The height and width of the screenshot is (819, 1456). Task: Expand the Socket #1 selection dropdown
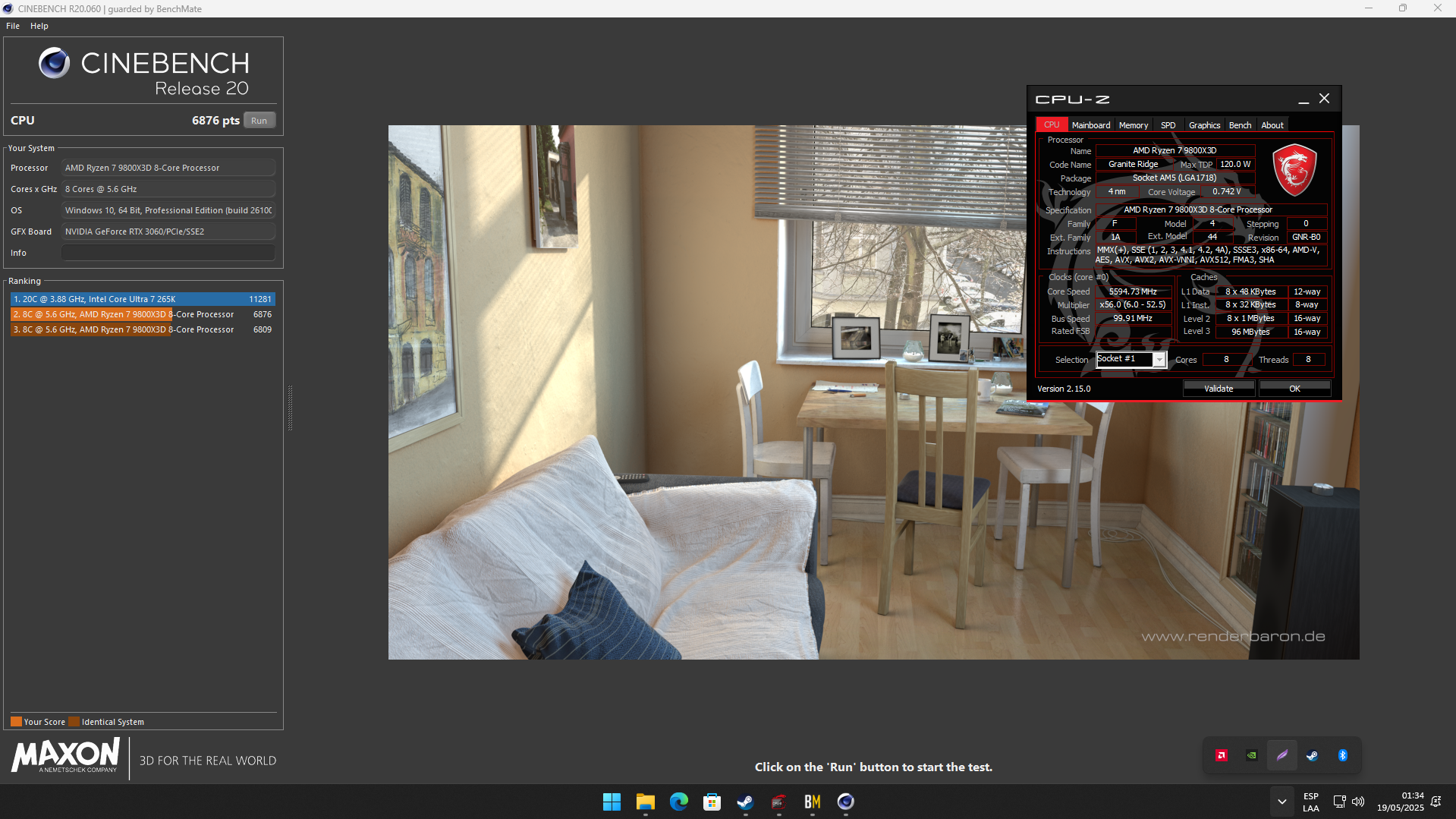pyautogui.click(x=1159, y=360)
